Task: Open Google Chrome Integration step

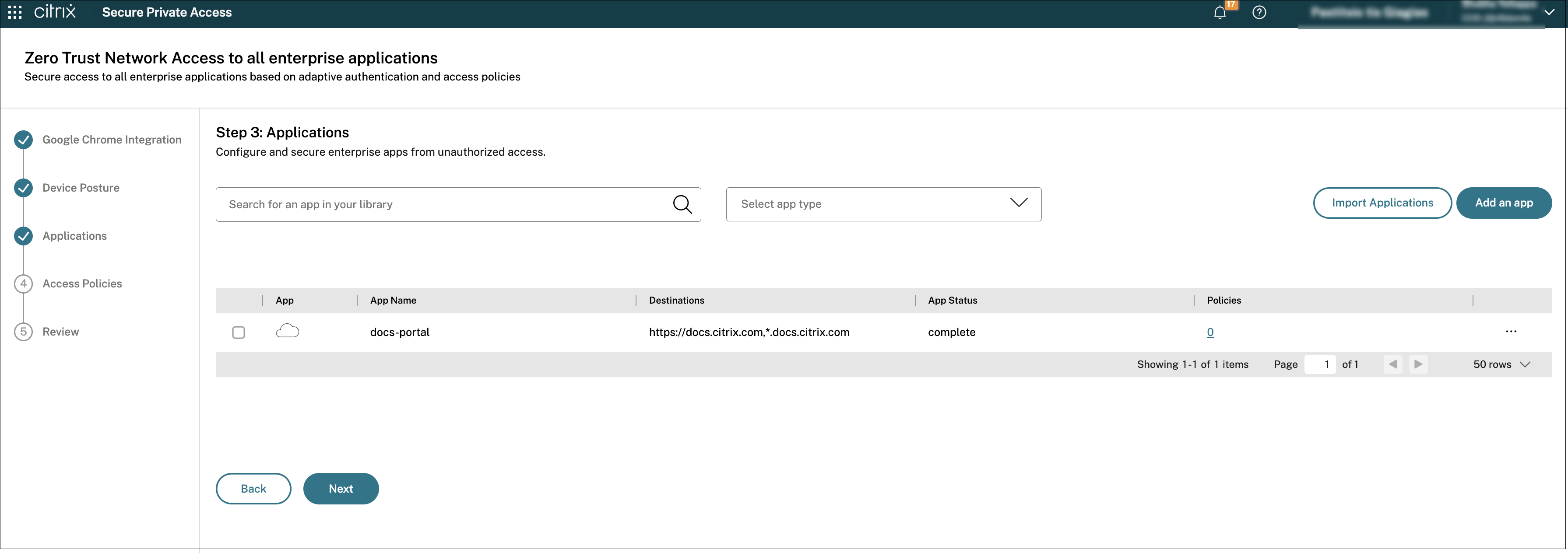Action: (112, 140)
